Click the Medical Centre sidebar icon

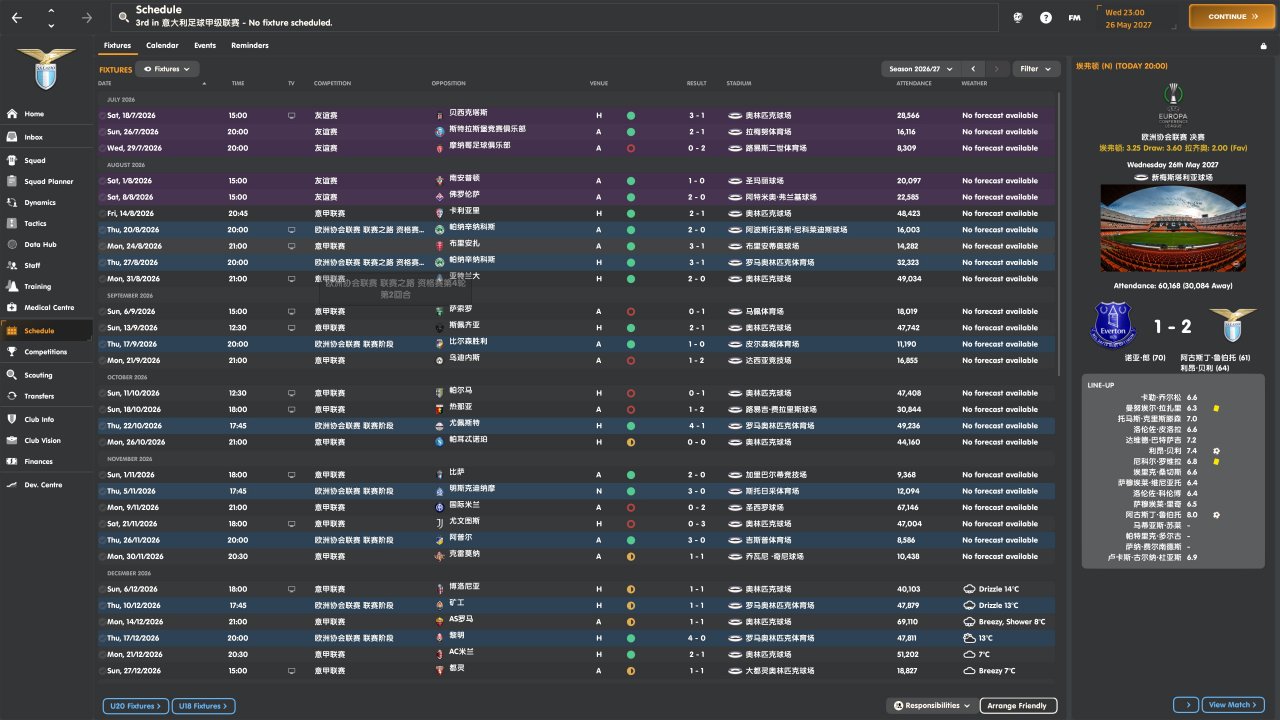pyautogui.click(x=13, y=307)
